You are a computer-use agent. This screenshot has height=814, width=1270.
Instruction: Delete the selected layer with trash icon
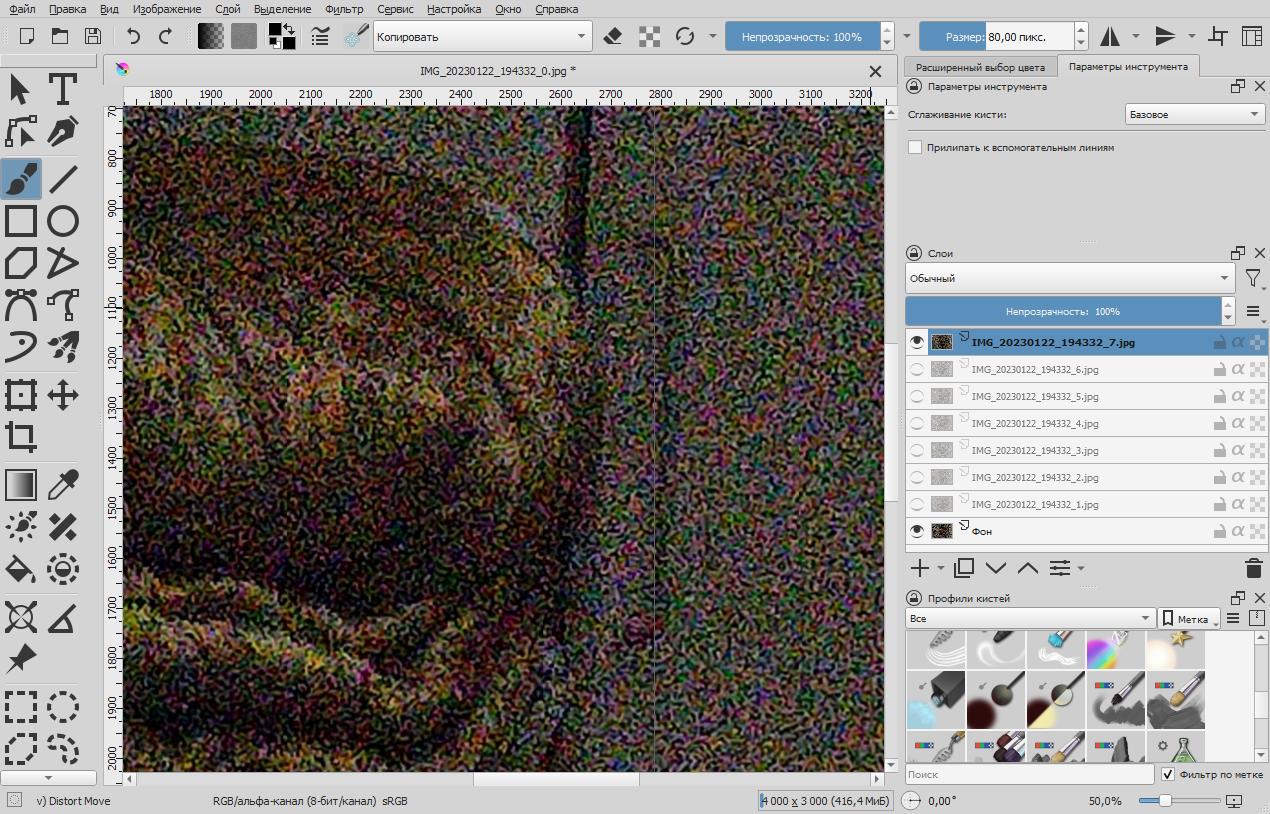click(x=1253, y=568)
